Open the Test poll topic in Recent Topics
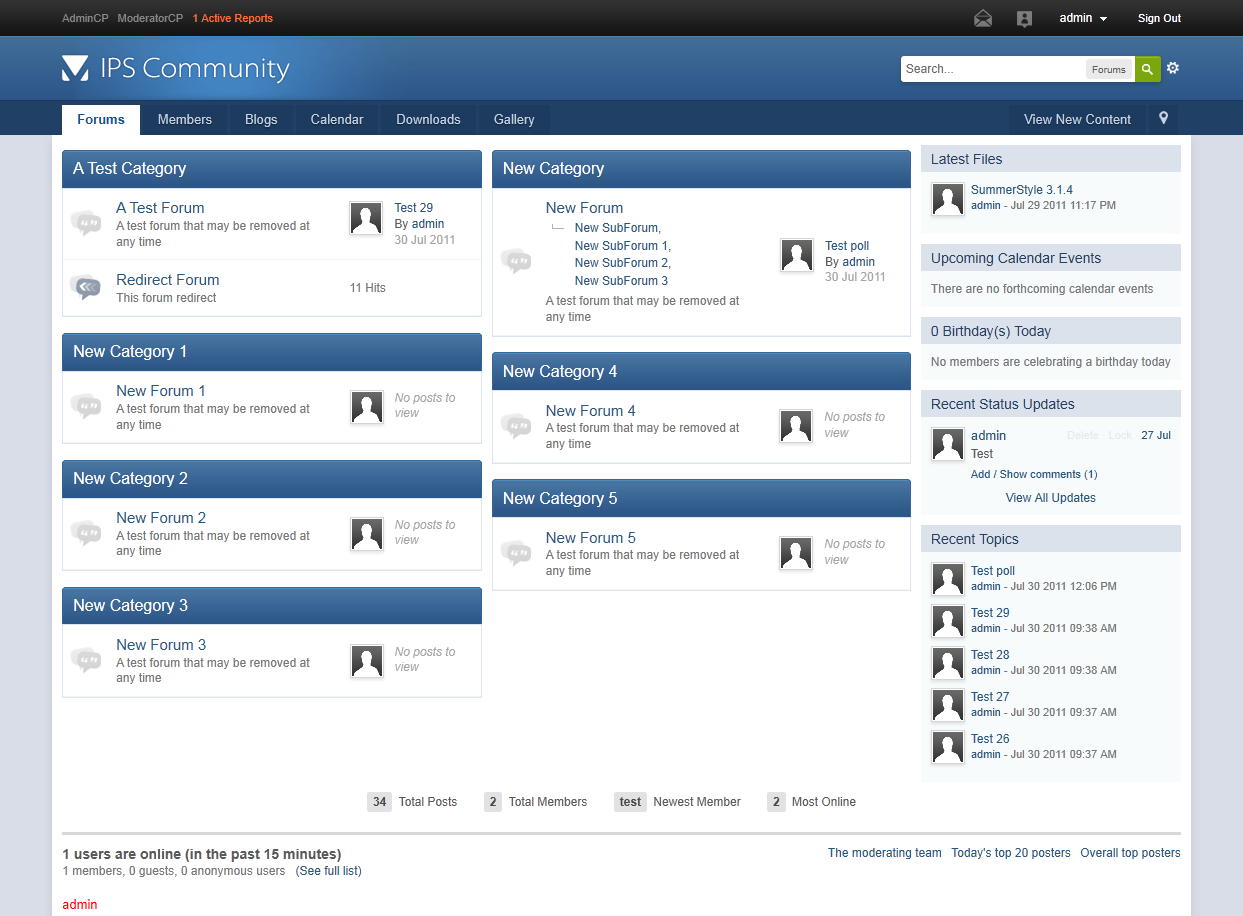The width and height of the screenshot is (1243, 916). coord(992,571)
